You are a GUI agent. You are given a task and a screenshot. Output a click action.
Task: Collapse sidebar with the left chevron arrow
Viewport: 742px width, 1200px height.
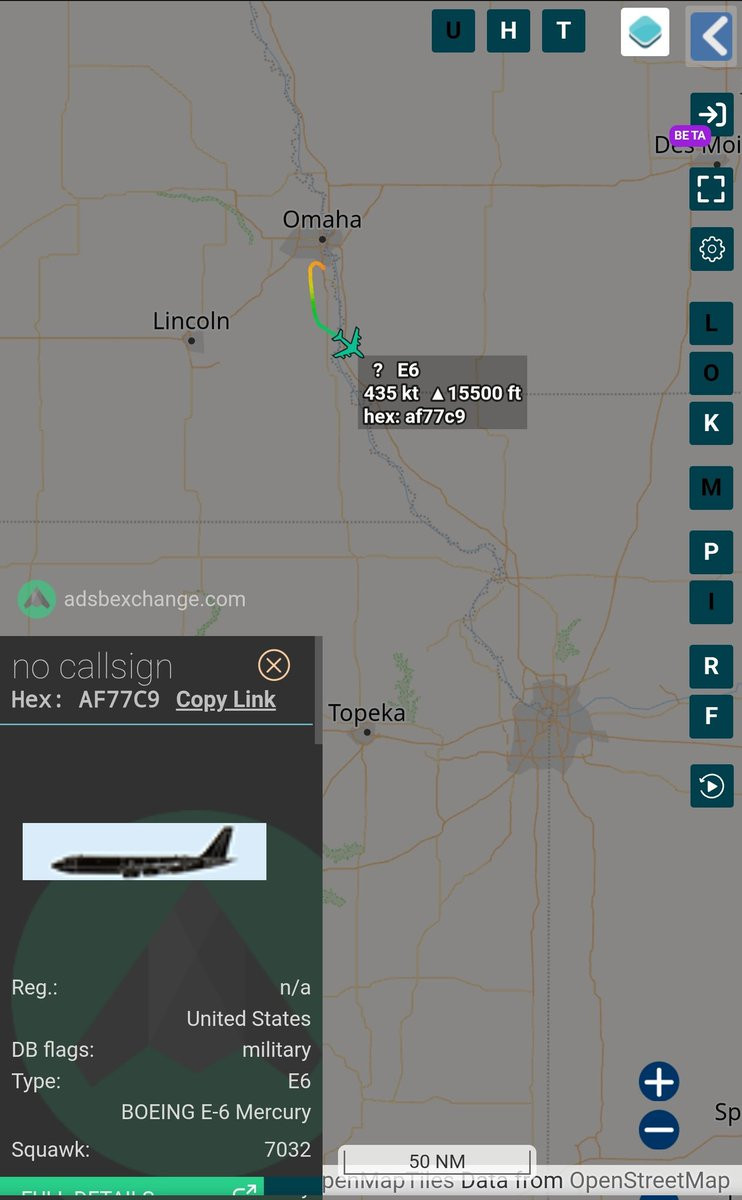(712, 36)
